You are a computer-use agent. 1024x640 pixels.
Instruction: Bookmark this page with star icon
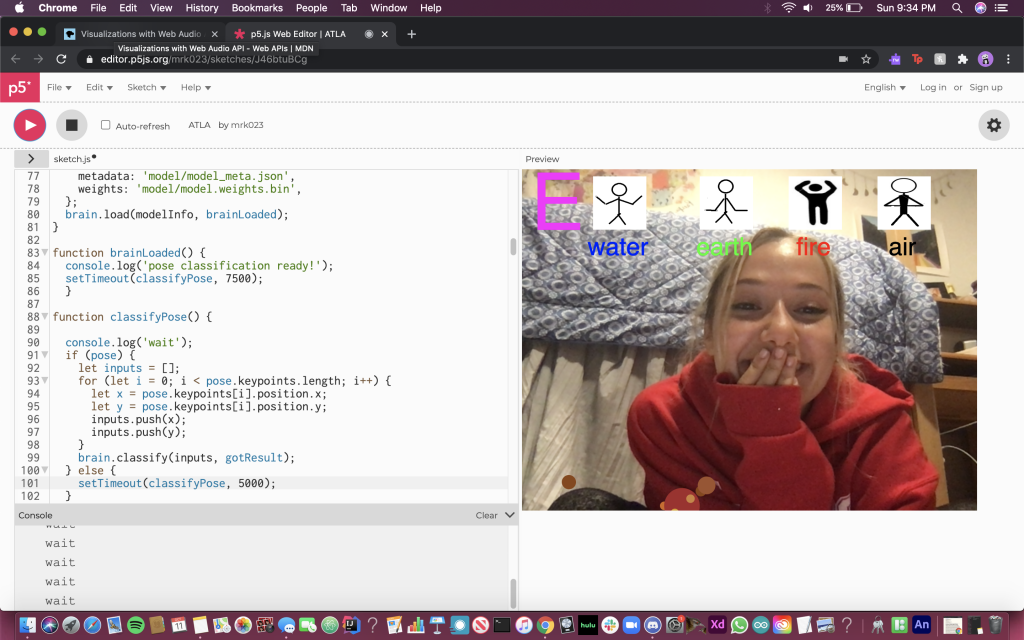point(866,59)
